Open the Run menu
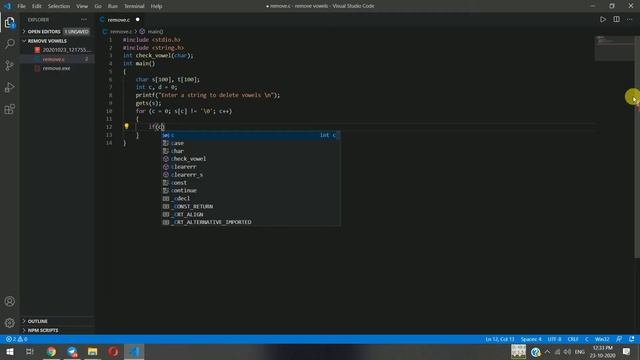 coord(113,6)
